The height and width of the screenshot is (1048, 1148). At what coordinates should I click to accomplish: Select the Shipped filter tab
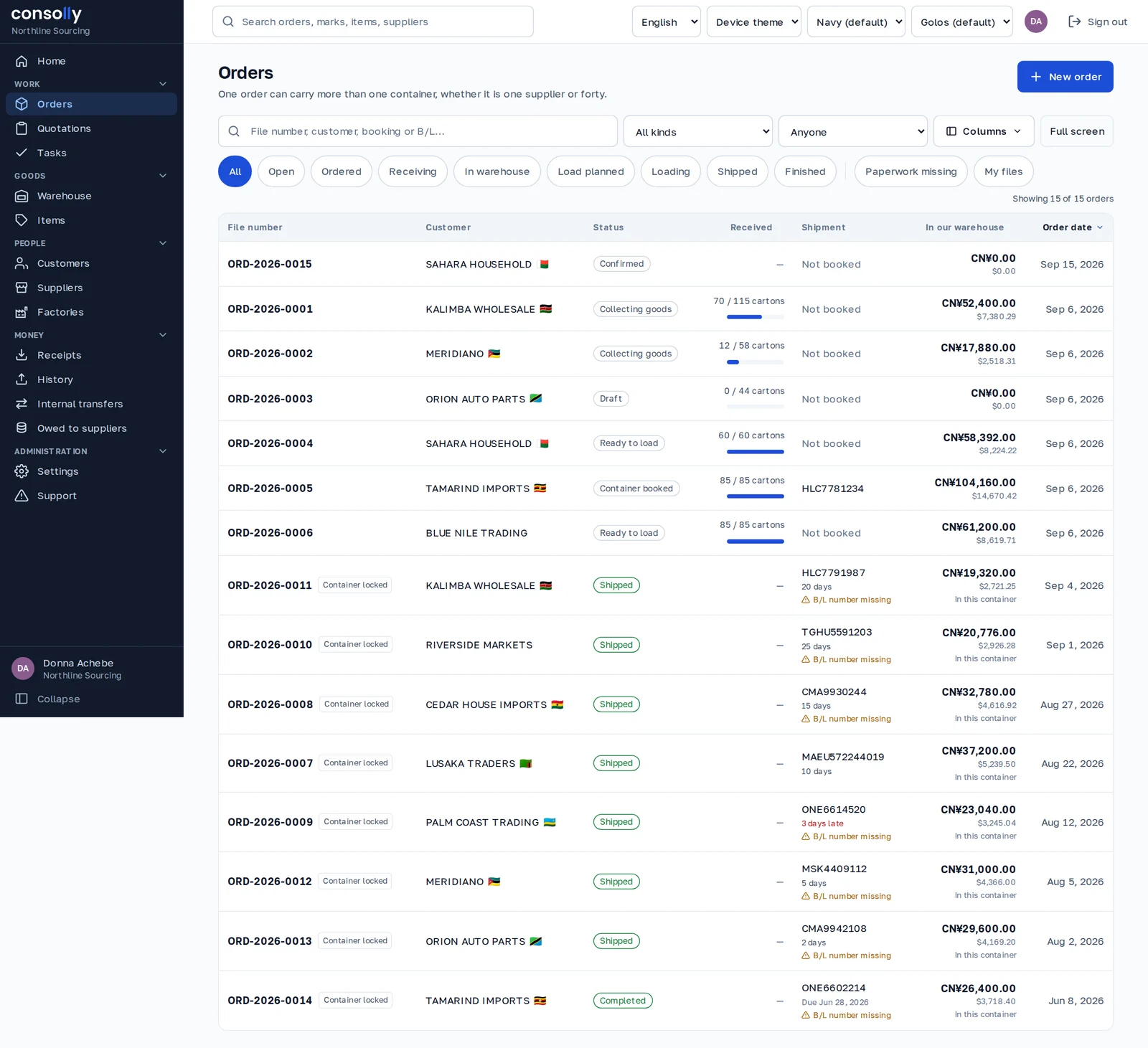point(738,171)
